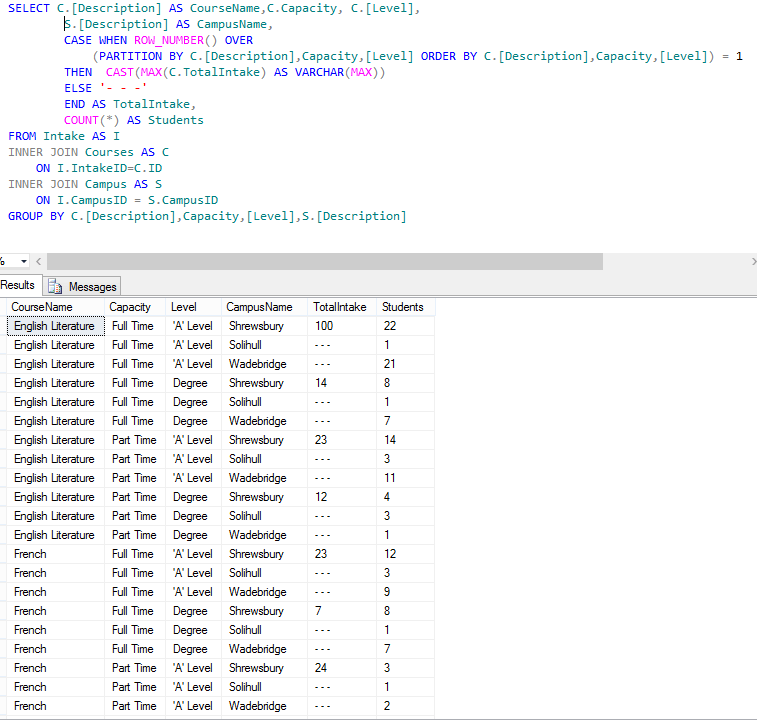Viewport: 757px width, 720px height.
Task: Click the first French CourseName cell
Action: click(30, 554)
